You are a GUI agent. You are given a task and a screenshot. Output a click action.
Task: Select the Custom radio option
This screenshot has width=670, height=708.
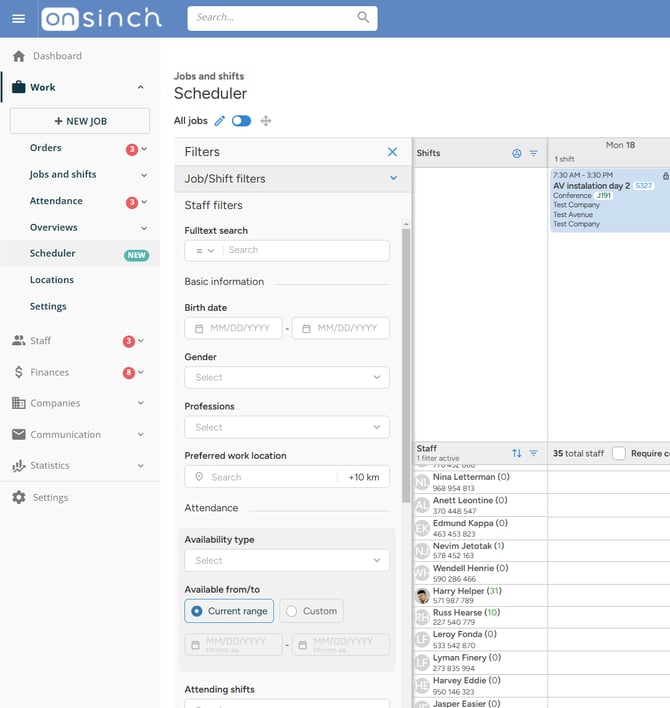(x=312, y=611)
